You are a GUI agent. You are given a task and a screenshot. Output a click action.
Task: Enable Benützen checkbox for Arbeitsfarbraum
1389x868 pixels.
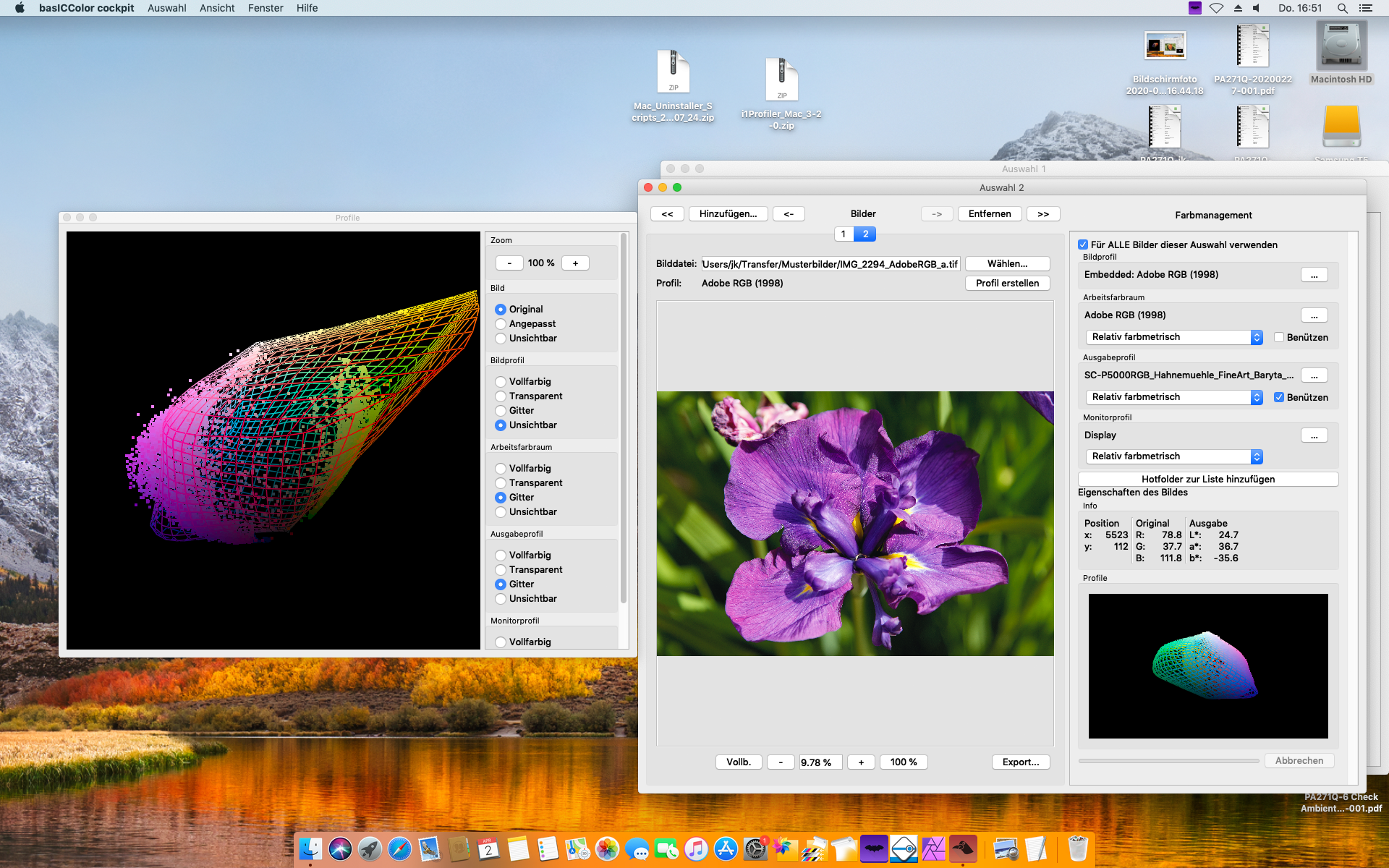(1279, 337)
